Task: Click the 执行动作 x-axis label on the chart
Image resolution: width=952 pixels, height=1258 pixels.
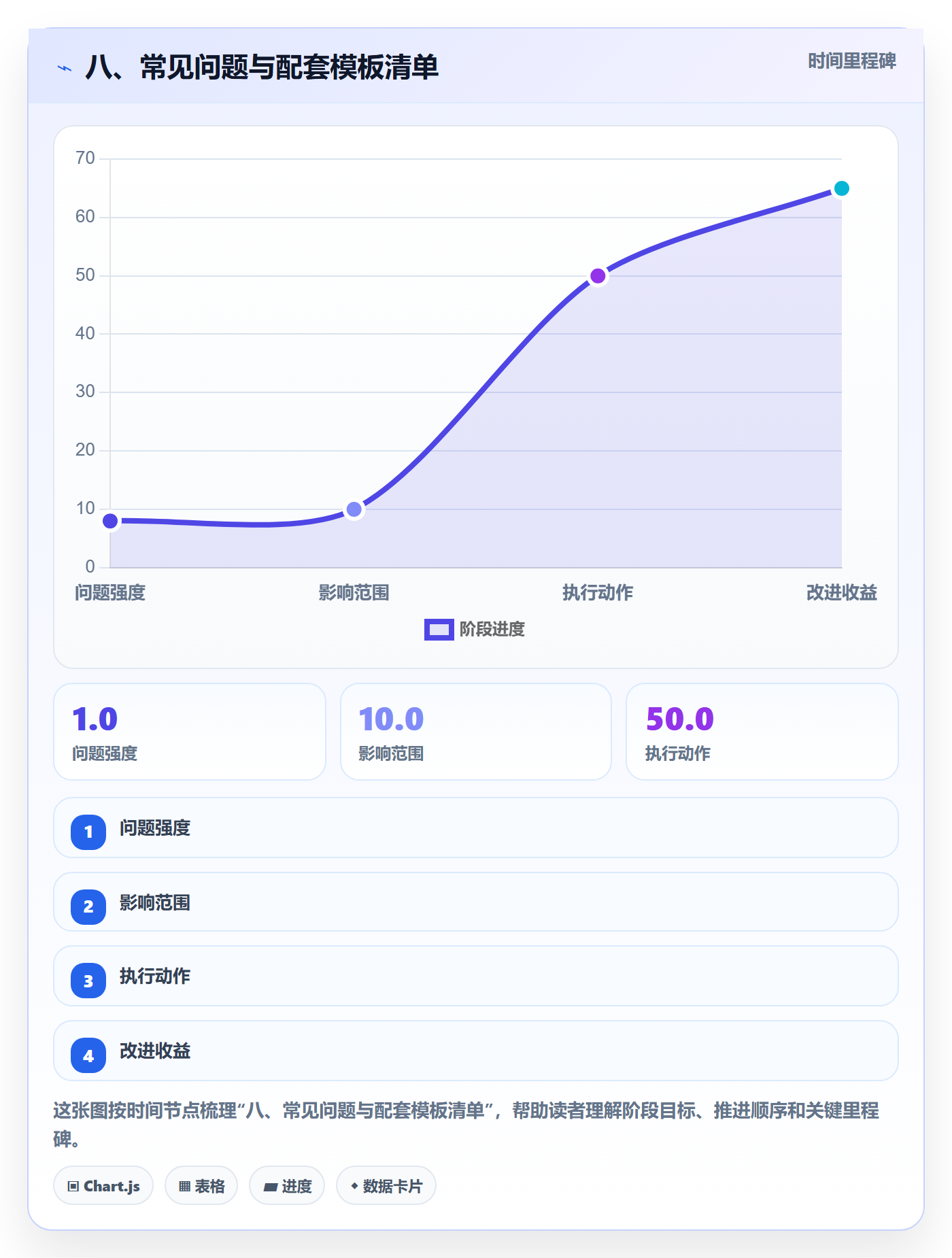Action: click(598, 593)
